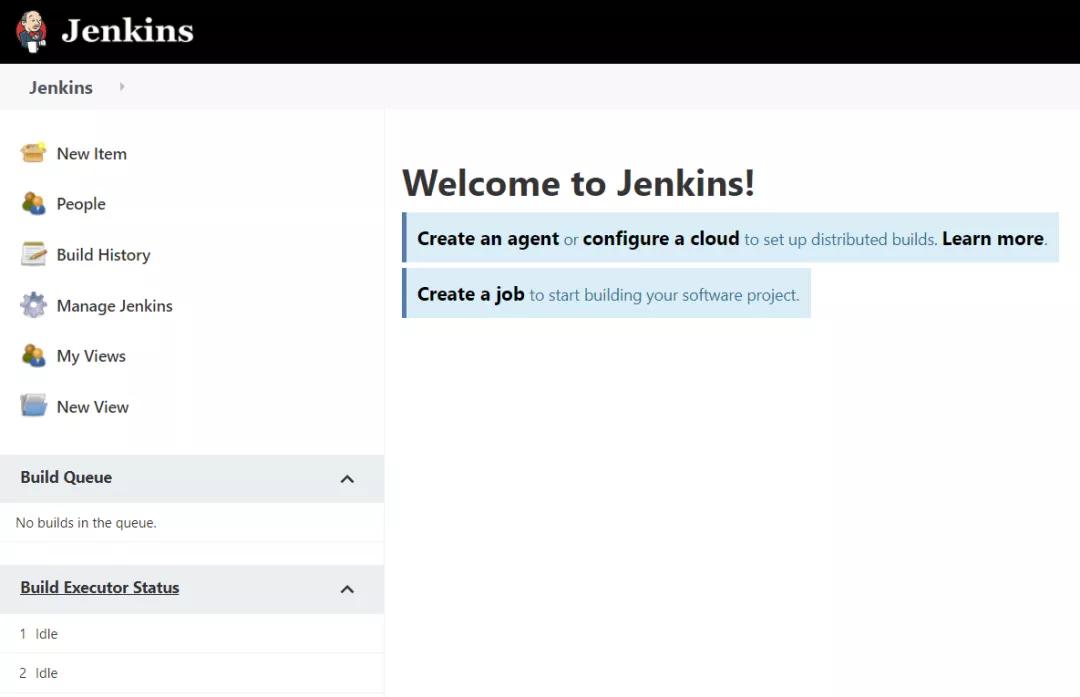Open My Views using its people icon
The image size is (1080, 697).
[x=33, y=355]
